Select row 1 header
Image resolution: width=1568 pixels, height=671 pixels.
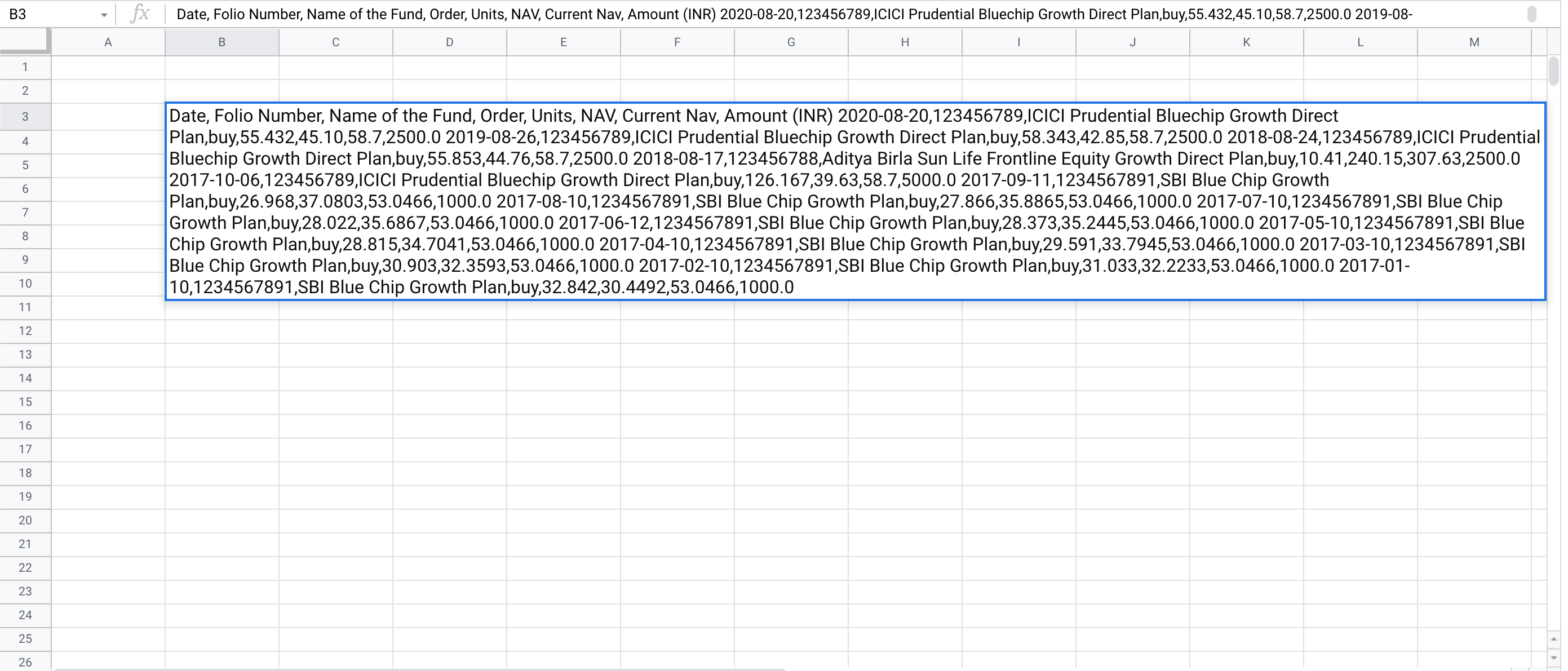pyautogui.click(x=25, y=67)
